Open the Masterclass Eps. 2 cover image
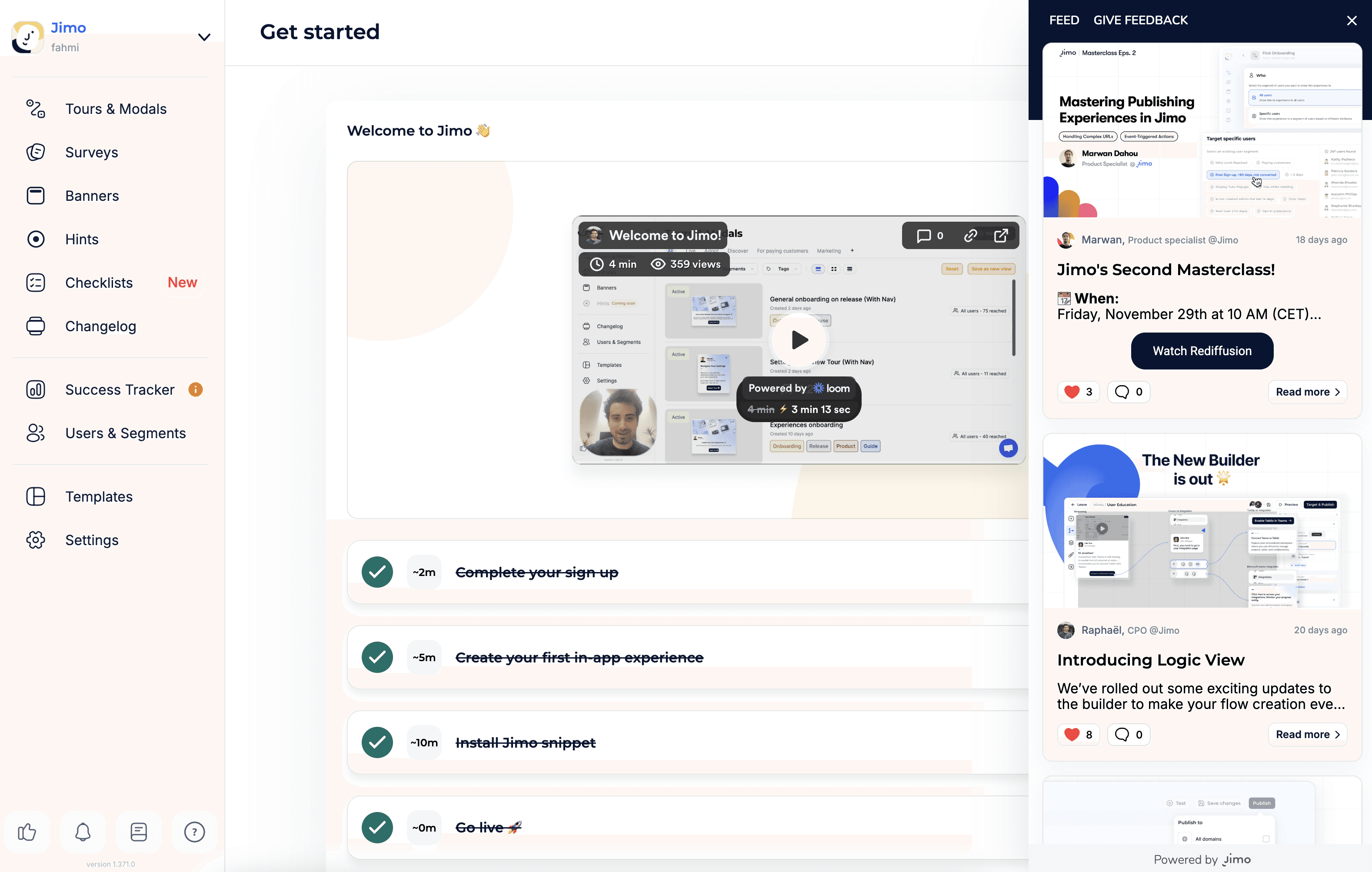Image resolution: width=1372 pixels, height=872 pixels. (1202, 130)
